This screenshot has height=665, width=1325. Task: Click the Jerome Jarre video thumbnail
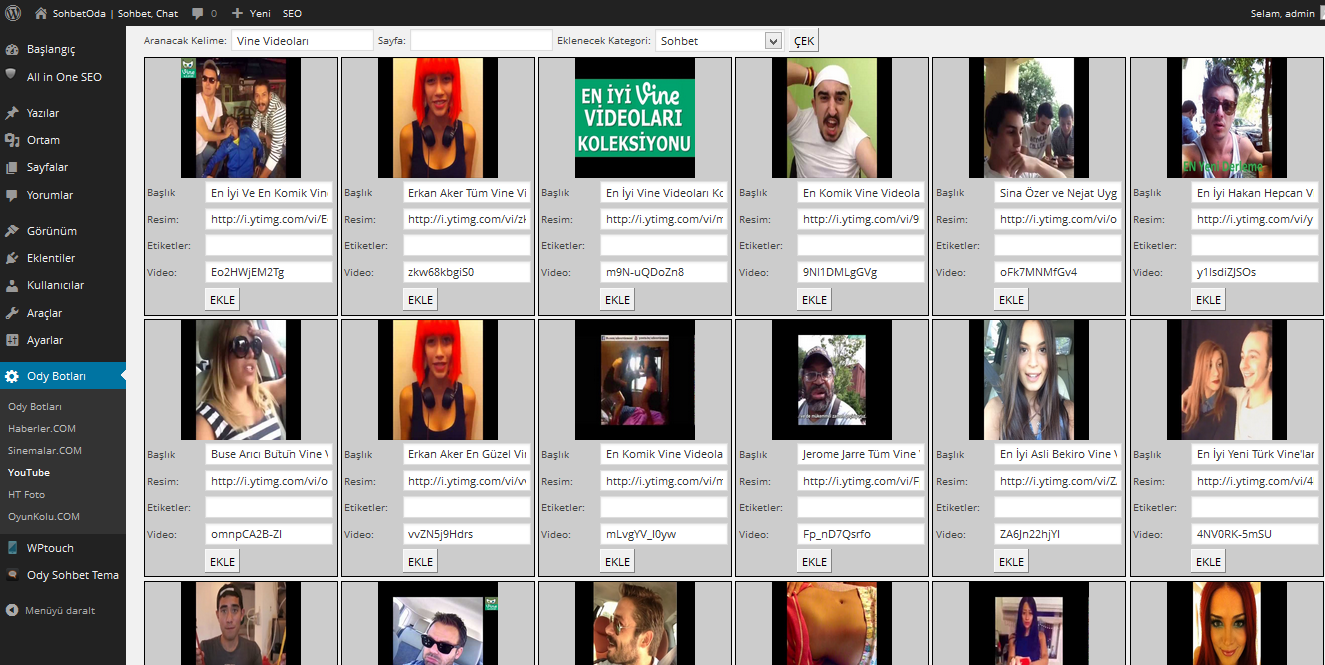click(832, 380)
